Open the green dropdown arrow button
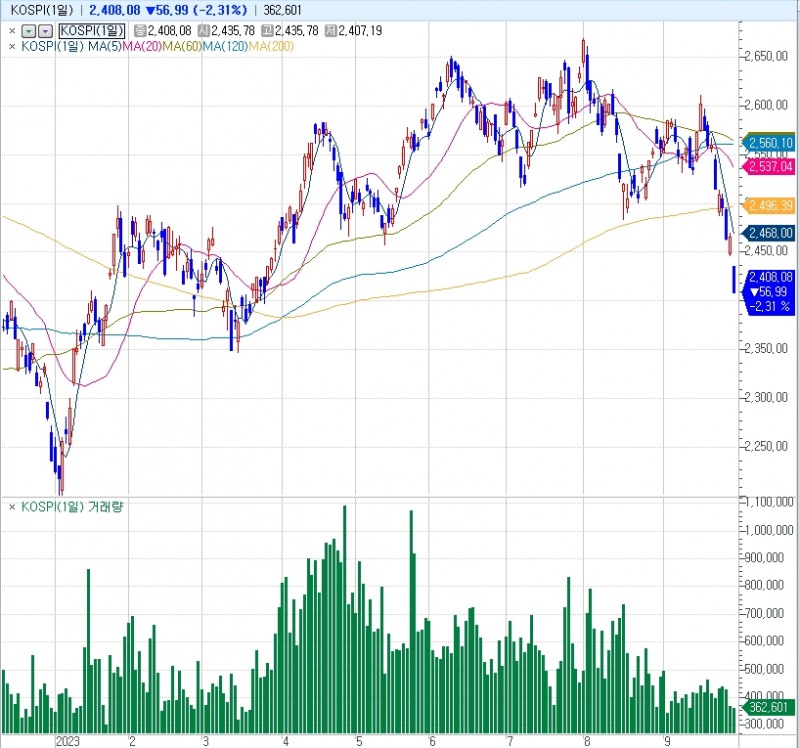This screenshot has width=800, height=748. [x=30, y=31]
